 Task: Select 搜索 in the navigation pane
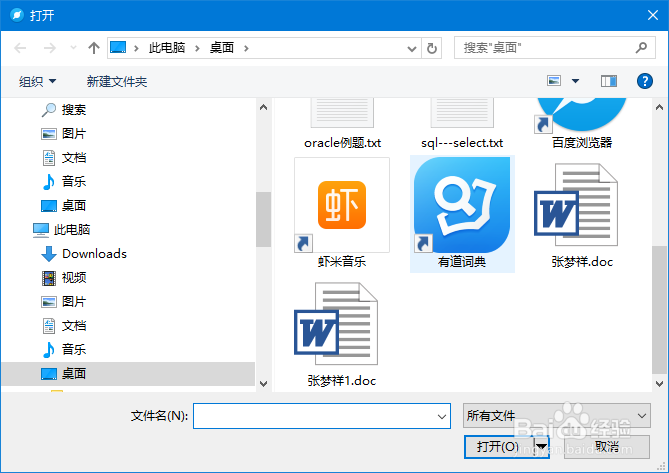tap(64, 110)
